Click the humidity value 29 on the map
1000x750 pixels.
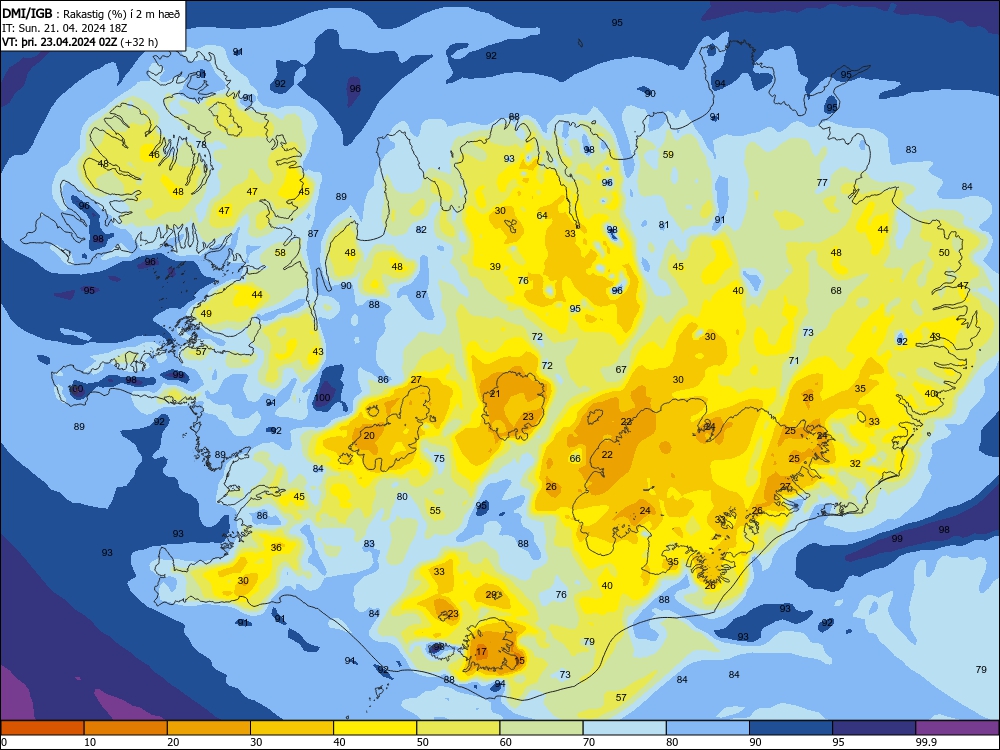(x=492, y=595)
